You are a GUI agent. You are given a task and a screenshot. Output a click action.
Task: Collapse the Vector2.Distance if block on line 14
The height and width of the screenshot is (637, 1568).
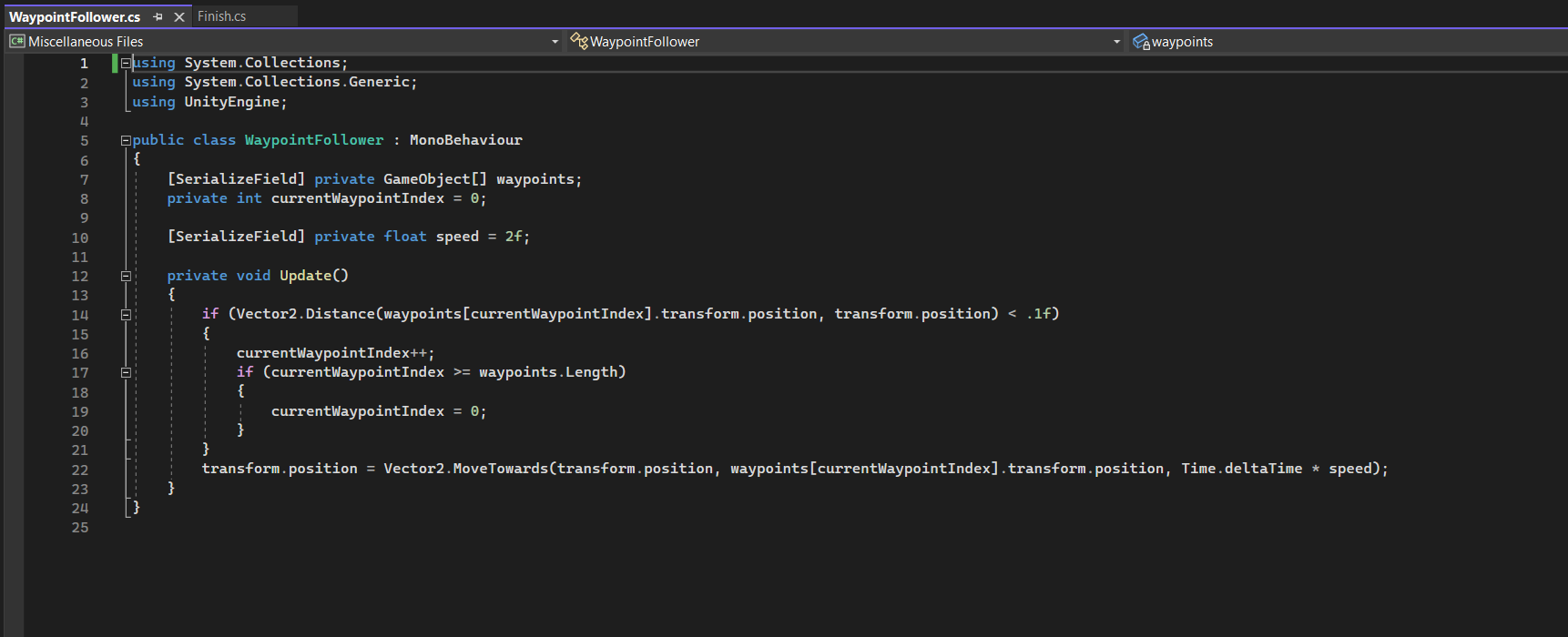click(x=126, y=315)
